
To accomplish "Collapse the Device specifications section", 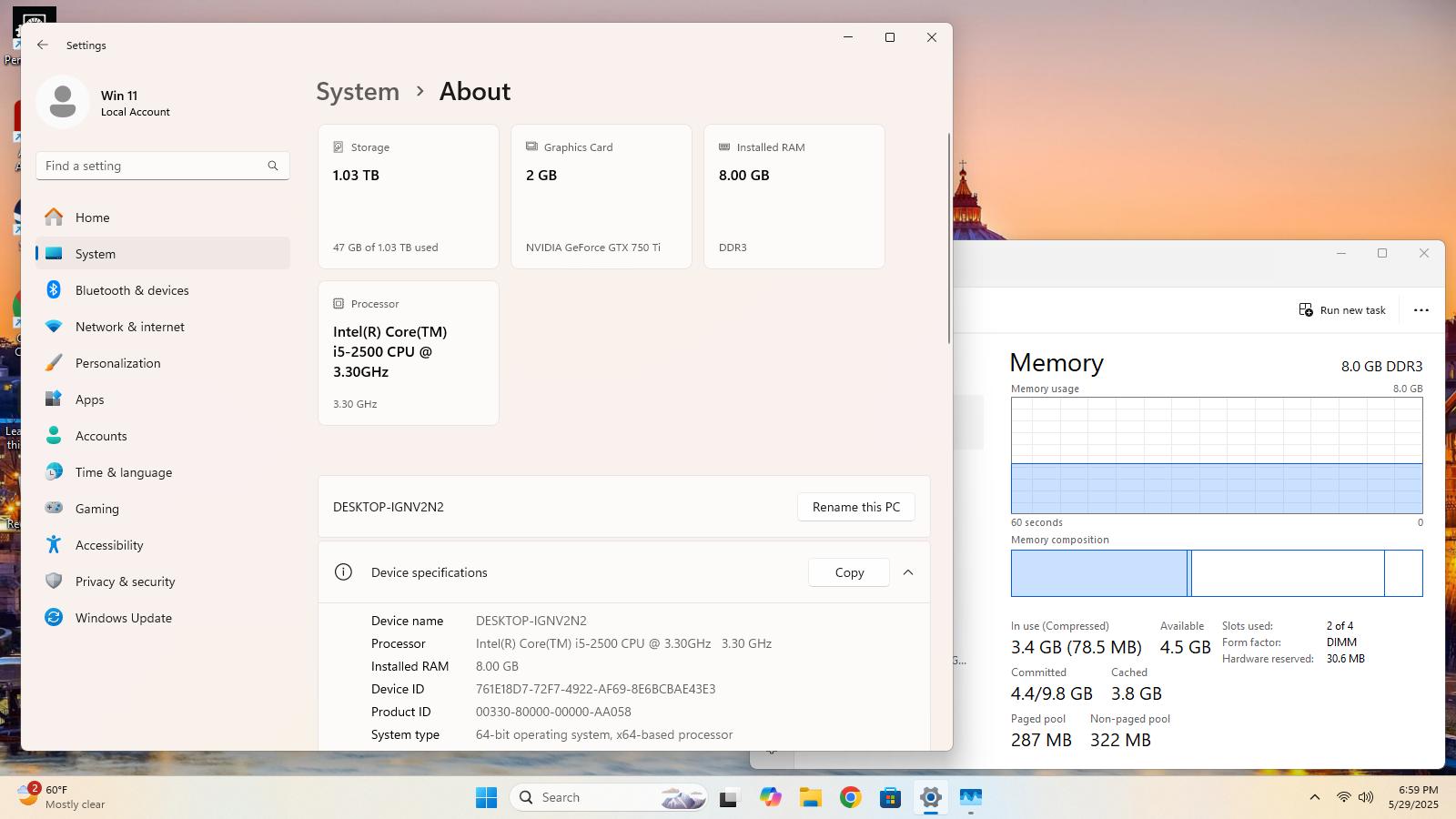I will [908, 572].
